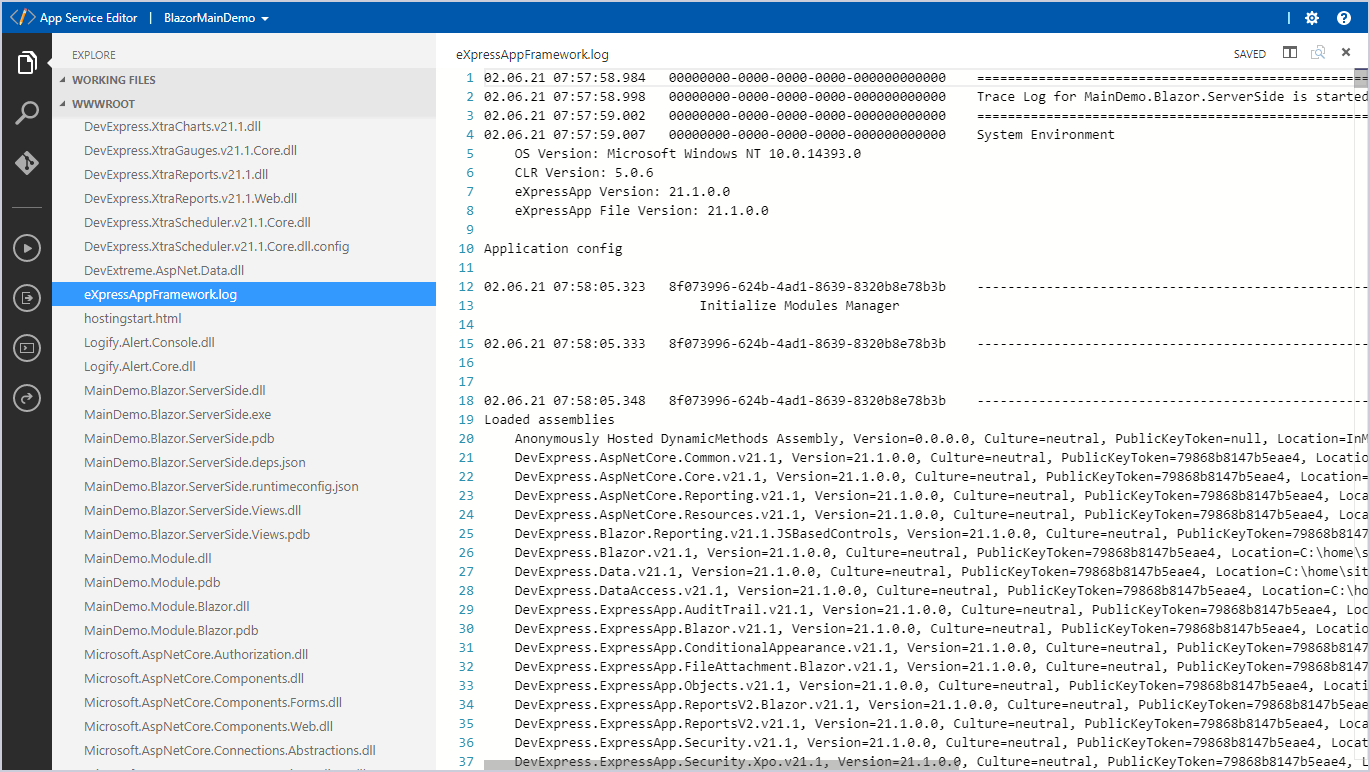Click the SAVED status label

(1249, 54)
